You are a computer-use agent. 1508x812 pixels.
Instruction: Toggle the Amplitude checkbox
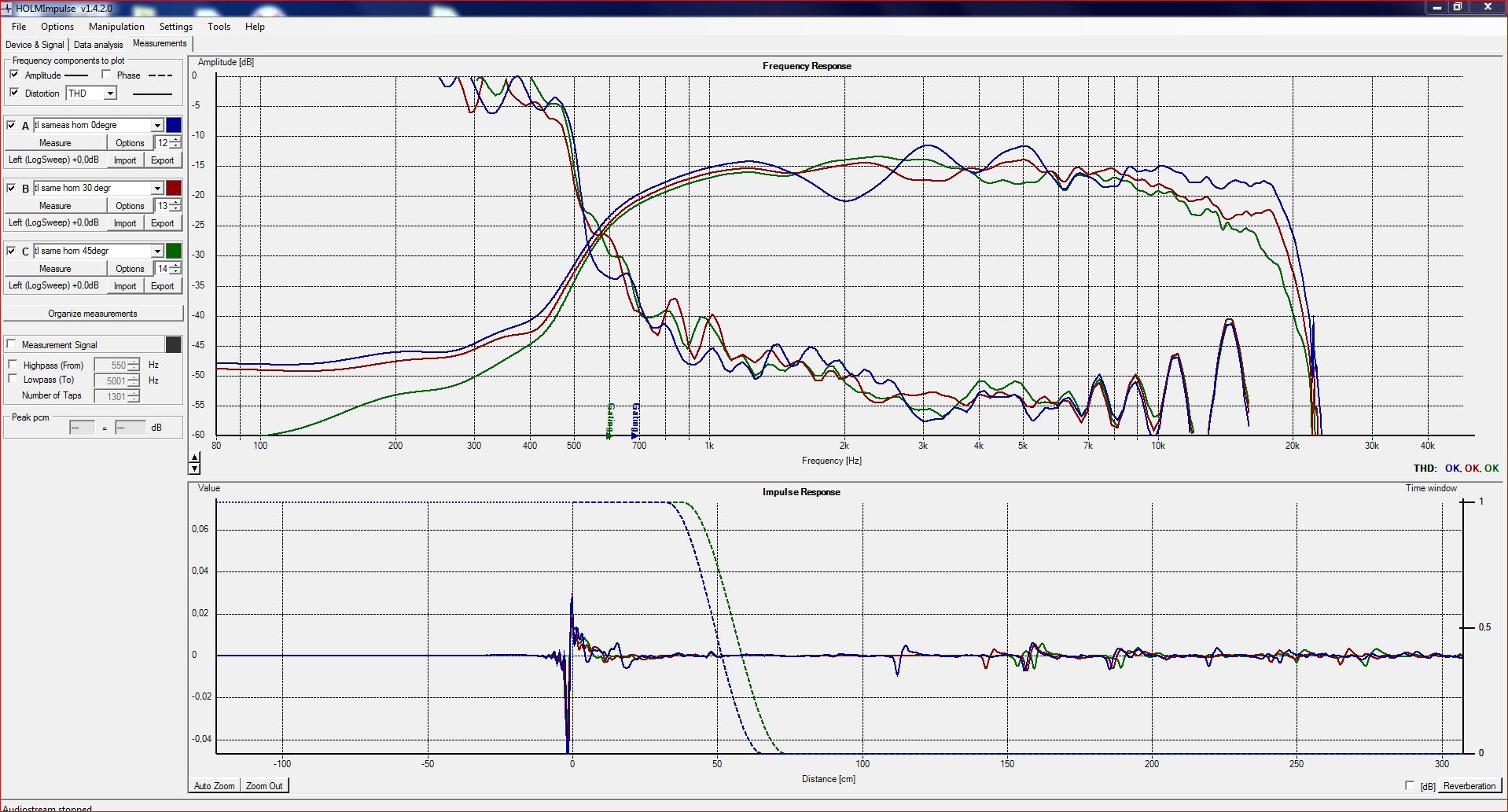(14, 75)
